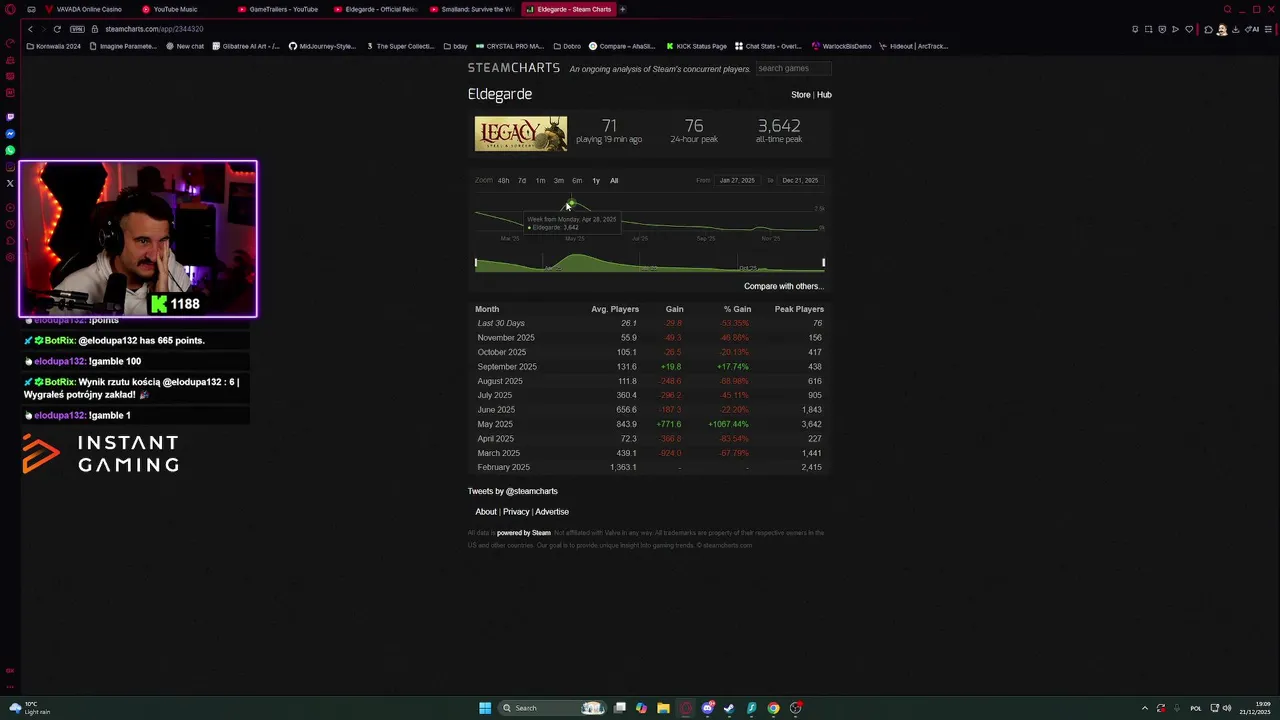The width and height of the screenshot is (1280, 720).
Task: Open the Privacy footer link
Action: 516,512
